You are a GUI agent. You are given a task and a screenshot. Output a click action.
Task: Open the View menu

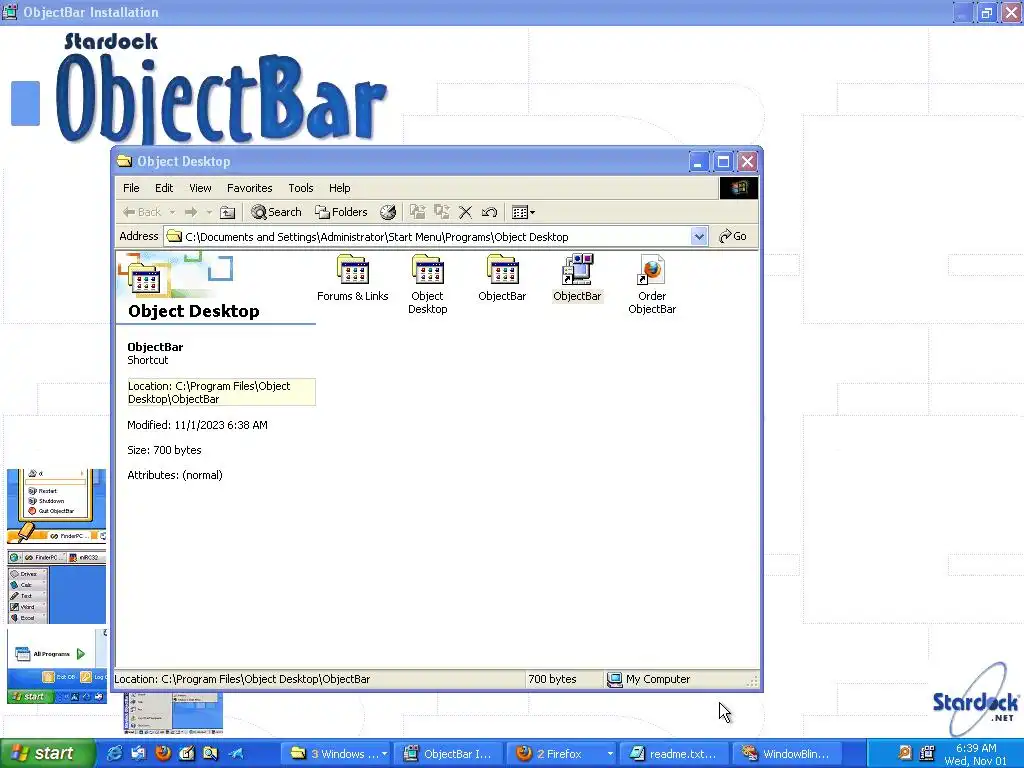coord(200,188)
